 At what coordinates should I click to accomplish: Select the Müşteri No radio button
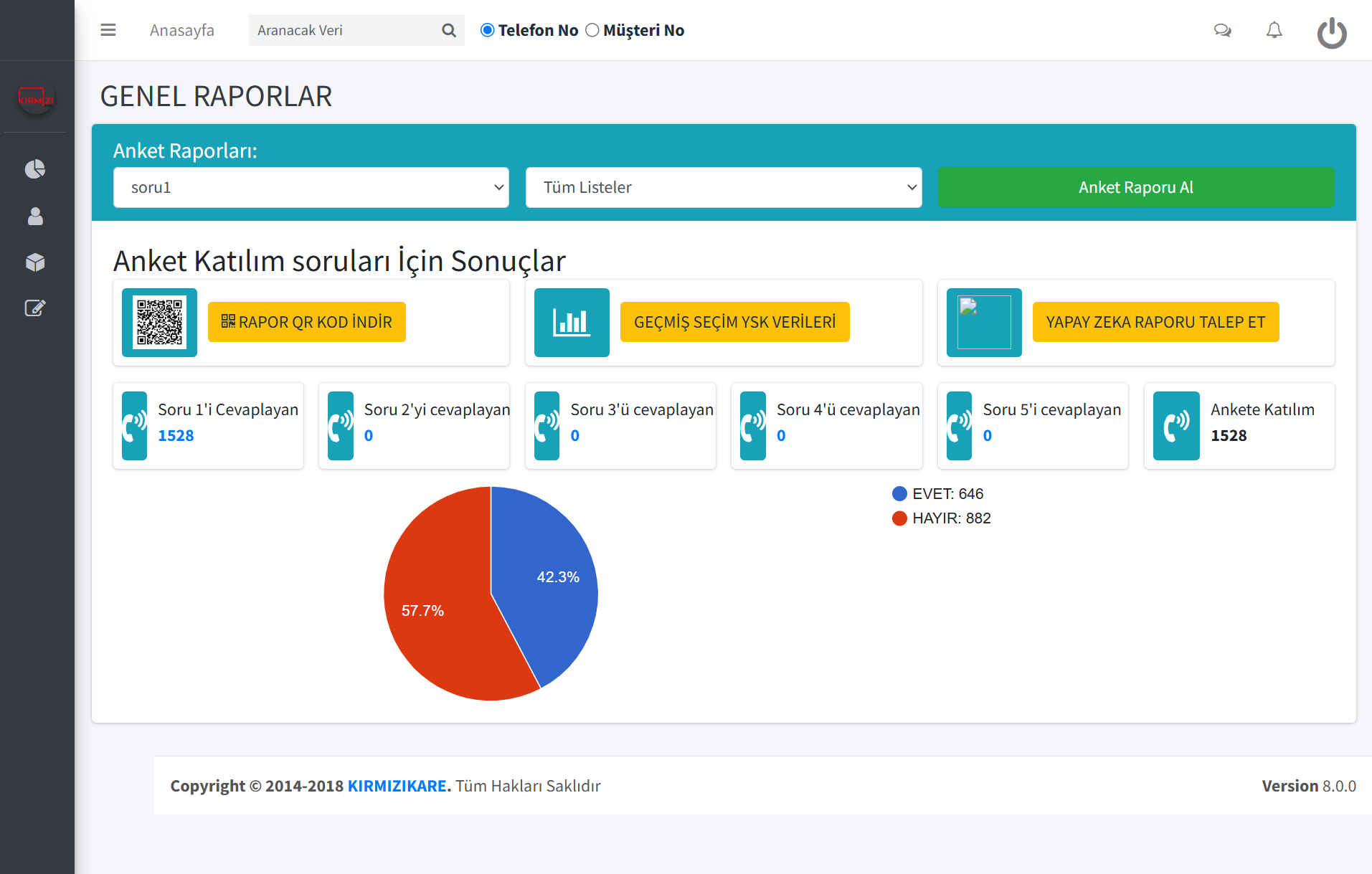(592, 30)
